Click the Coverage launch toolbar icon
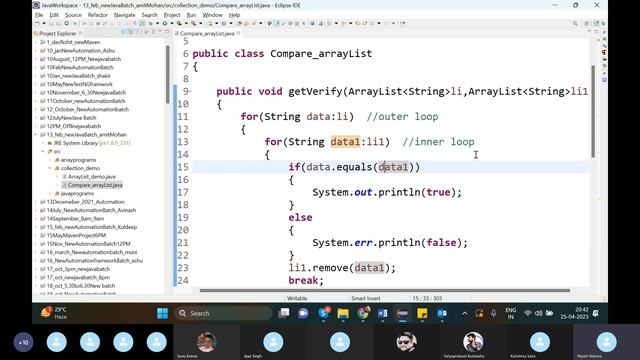This screenshot has height=360, width=640. pyautogui.click(x=179, y=23)
